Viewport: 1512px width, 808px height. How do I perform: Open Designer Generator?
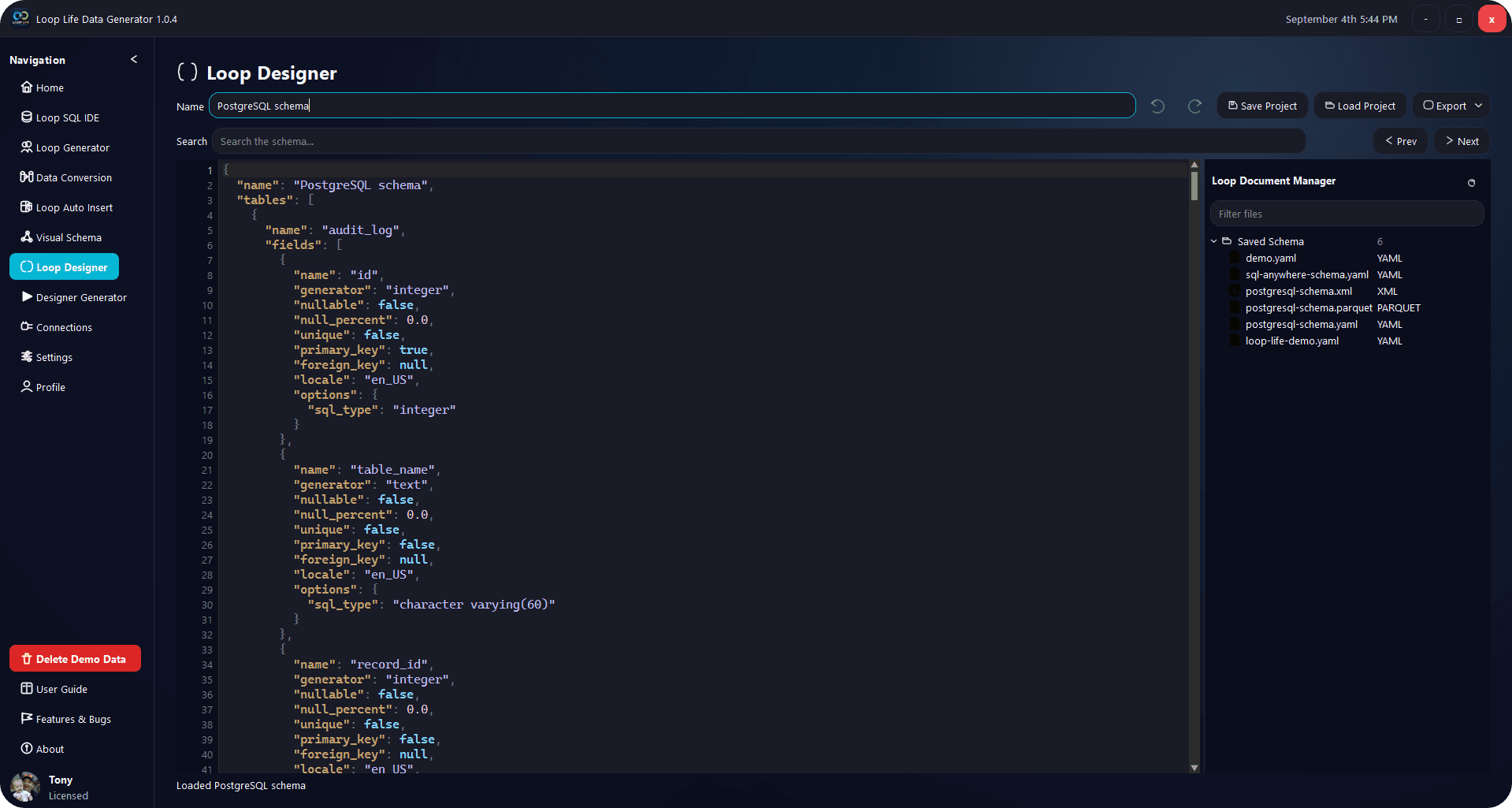[x=73, y=297]
